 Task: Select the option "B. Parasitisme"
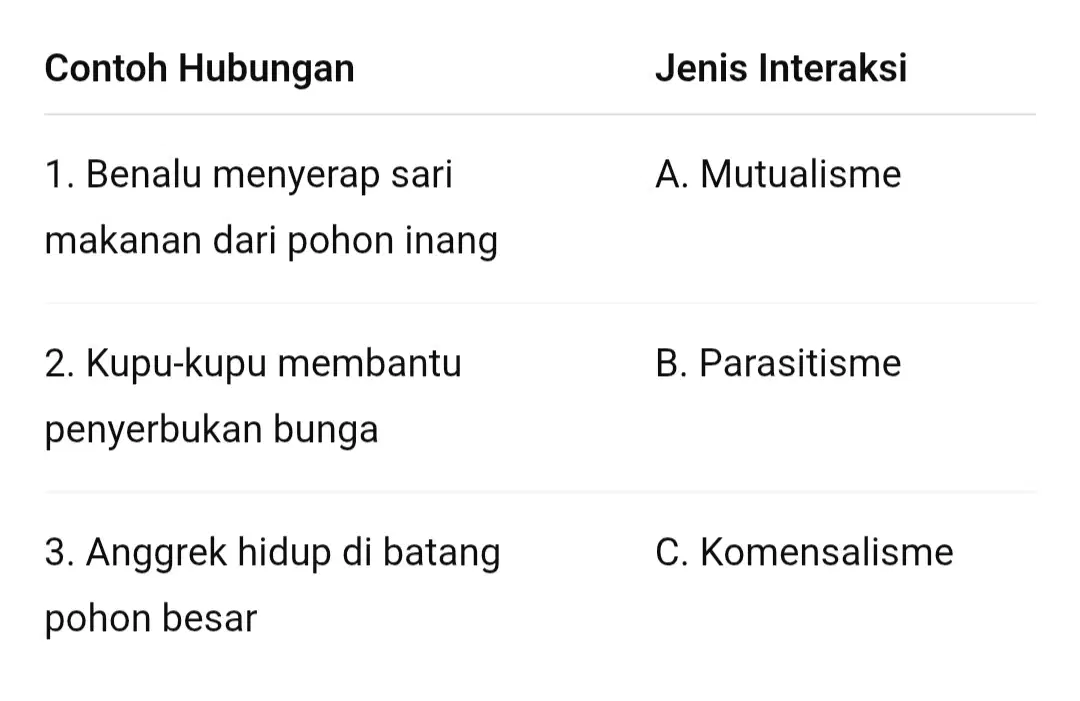778,363
